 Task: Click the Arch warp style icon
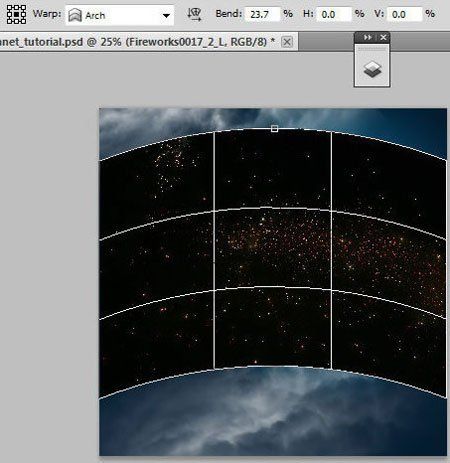(75, 15)
